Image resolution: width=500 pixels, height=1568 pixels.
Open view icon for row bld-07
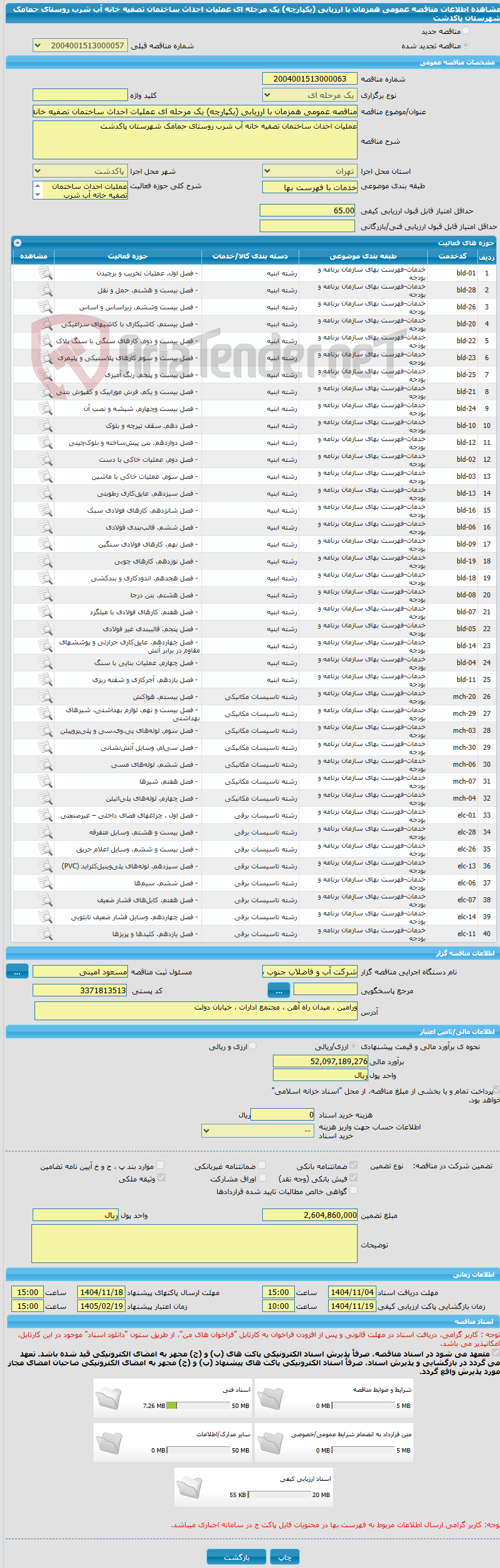point(45,612)
